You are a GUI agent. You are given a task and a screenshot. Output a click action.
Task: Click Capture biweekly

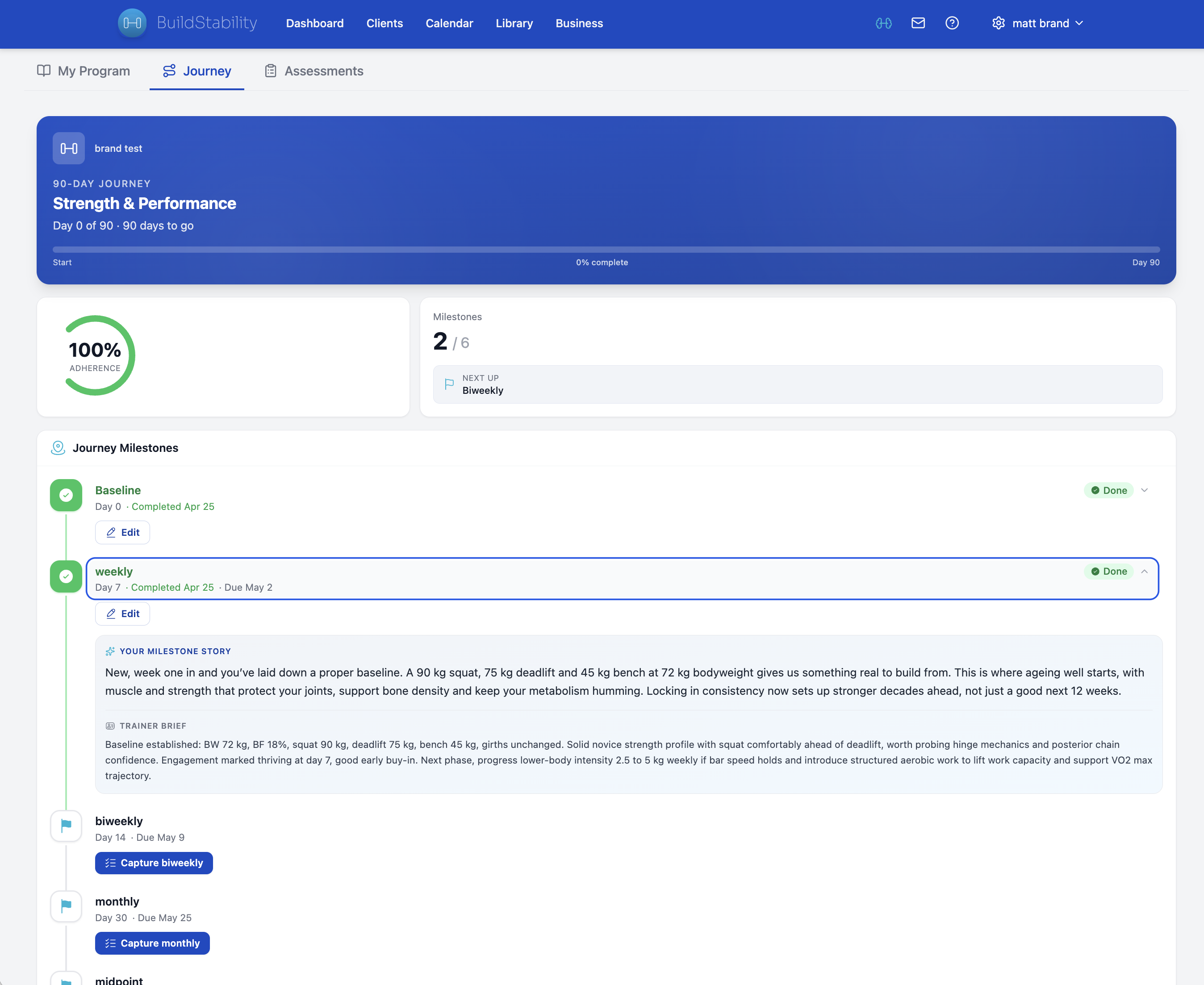pos(154,863)
